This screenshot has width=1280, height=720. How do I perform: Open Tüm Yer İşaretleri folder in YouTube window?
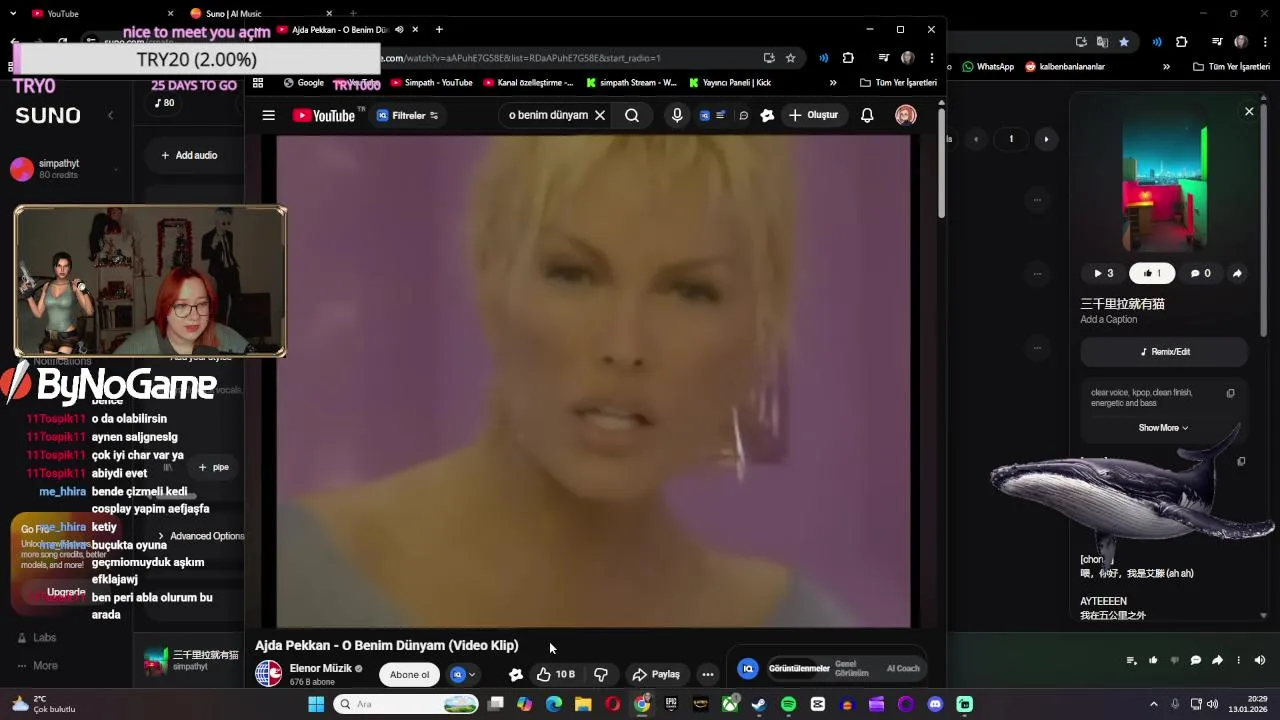(898, 83)
